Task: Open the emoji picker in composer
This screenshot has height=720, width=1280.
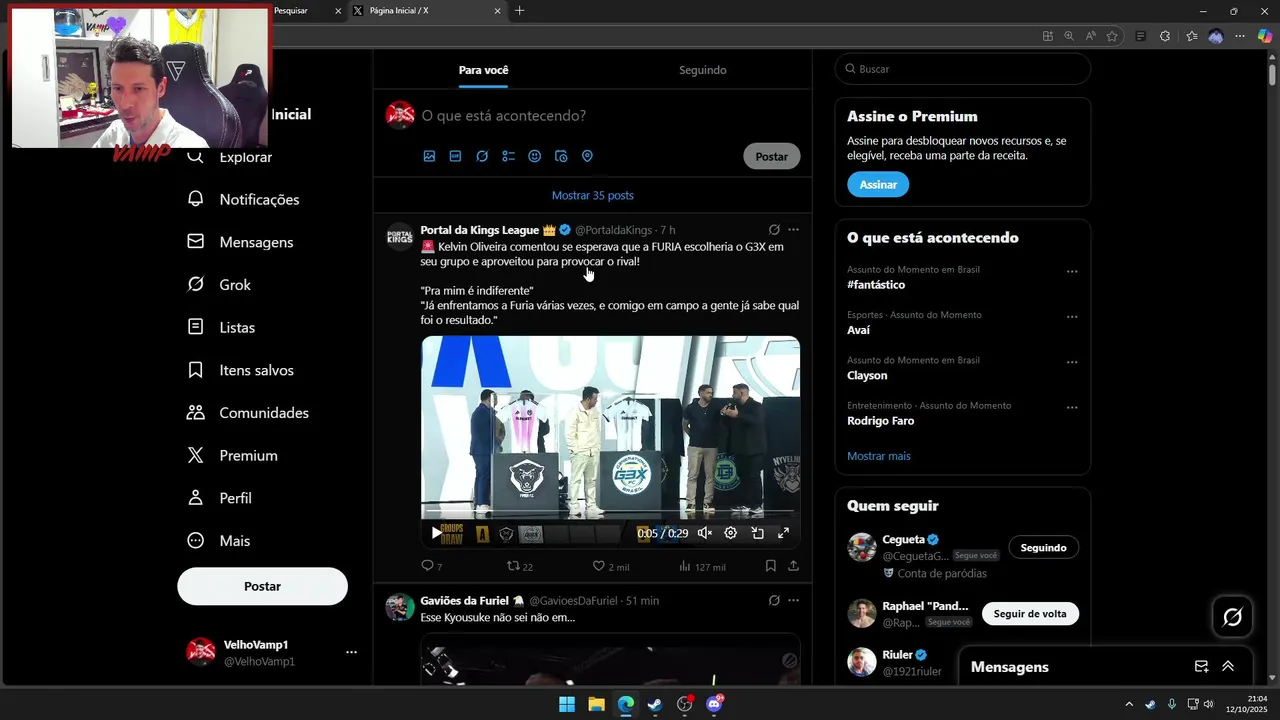Action: [534, 156]
